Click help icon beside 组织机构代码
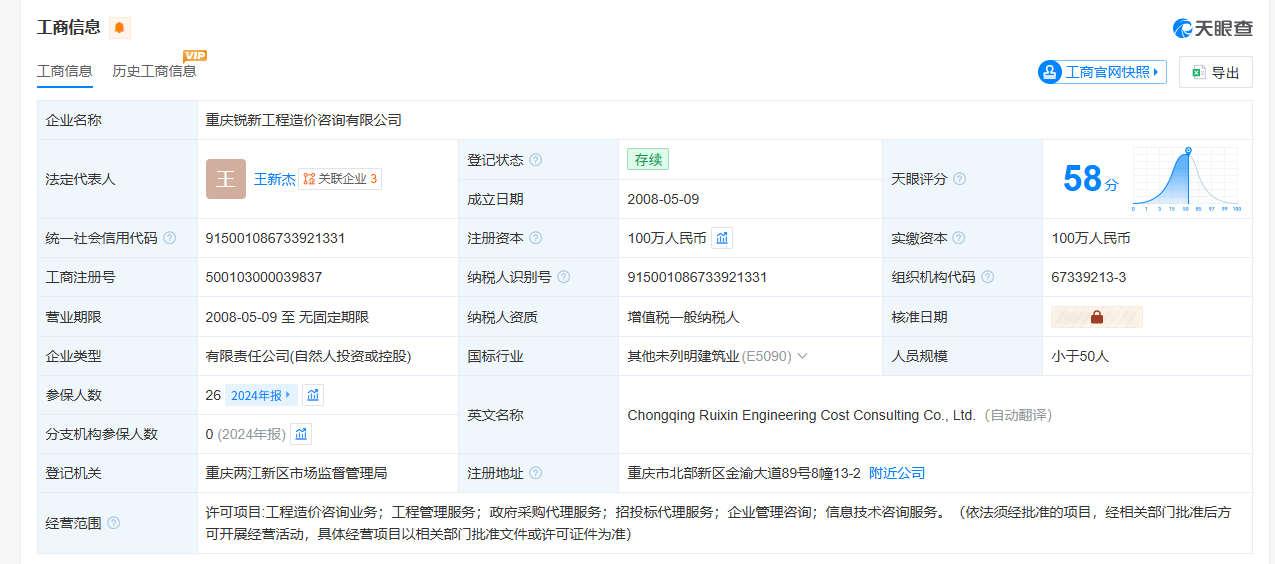This screenshot has height=564, width=1275. (x=987, y=277)
